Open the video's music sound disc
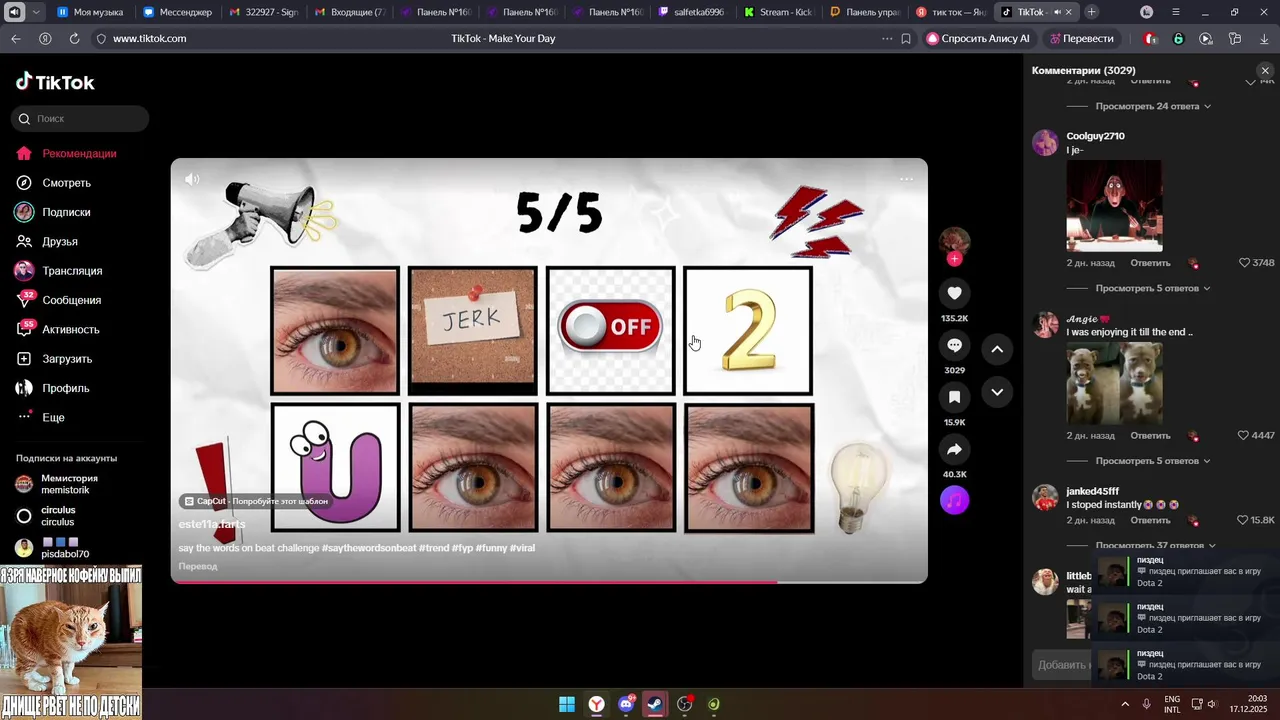This screenshot has height=720, width=1280. (954, 500)
